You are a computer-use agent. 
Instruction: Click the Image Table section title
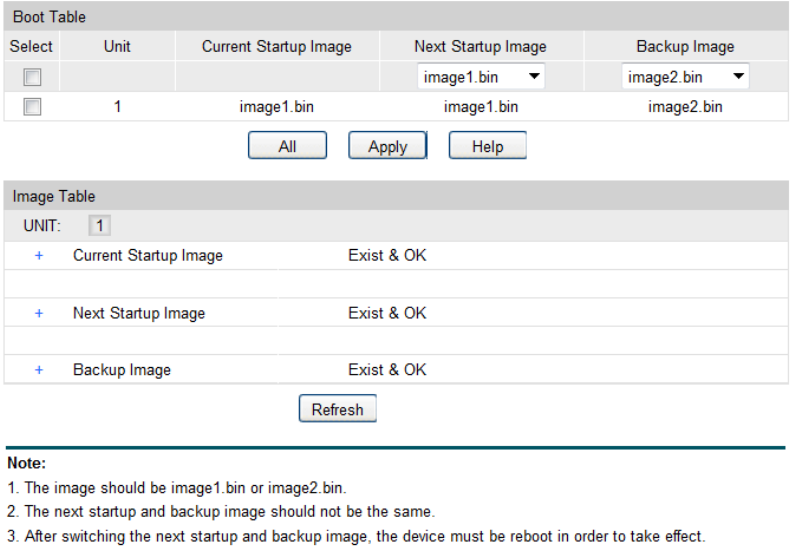(x=53, y=196)
